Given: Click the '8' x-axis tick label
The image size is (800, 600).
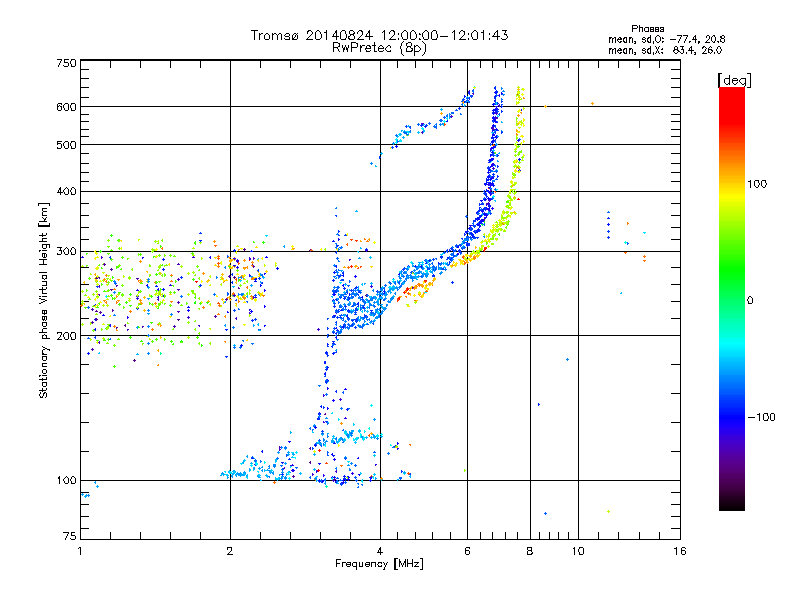Looking at the screenshot, I should (530, 551).
